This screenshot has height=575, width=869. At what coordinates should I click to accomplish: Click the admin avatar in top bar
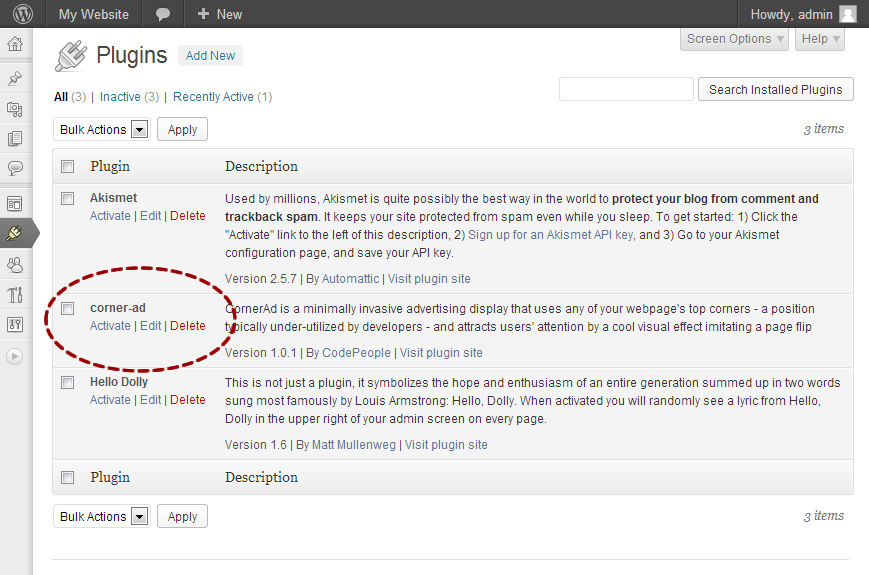(847, 14)
